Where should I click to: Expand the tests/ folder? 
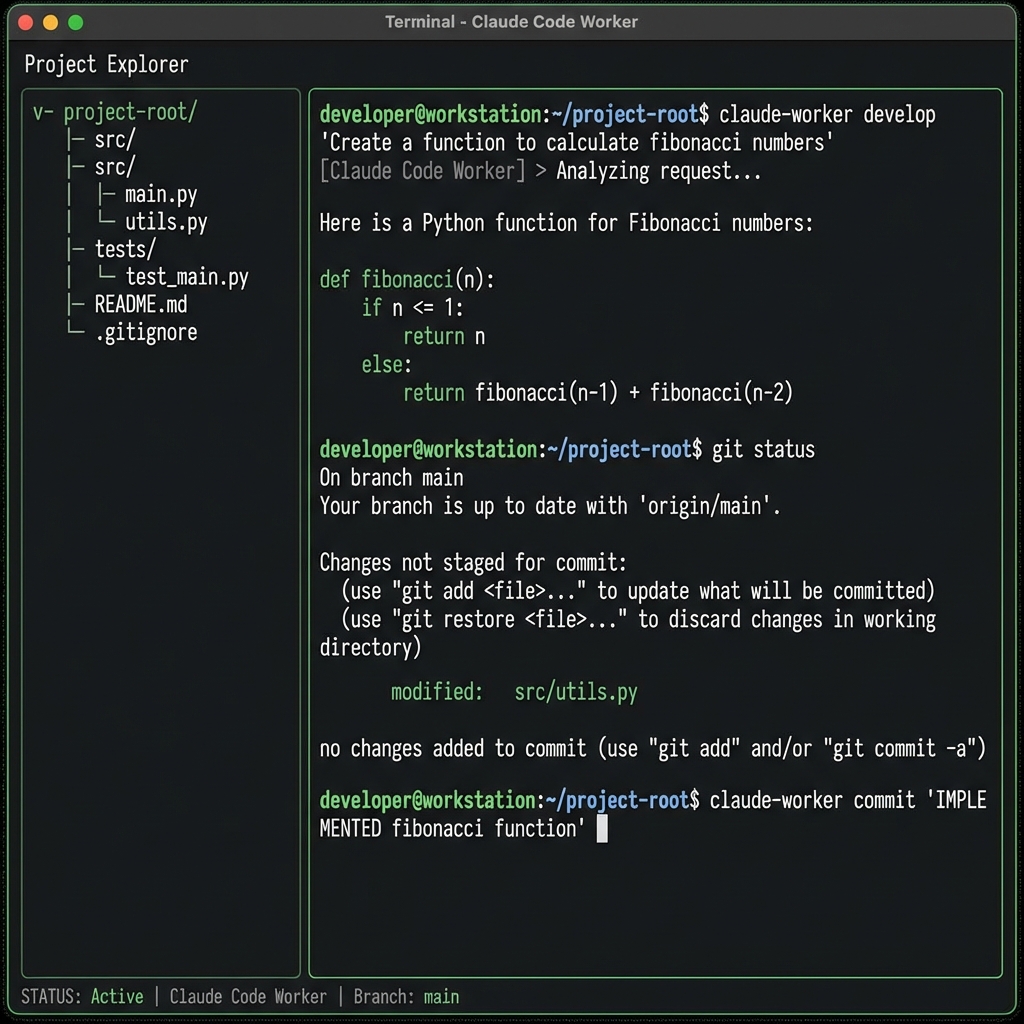point(125,249)
